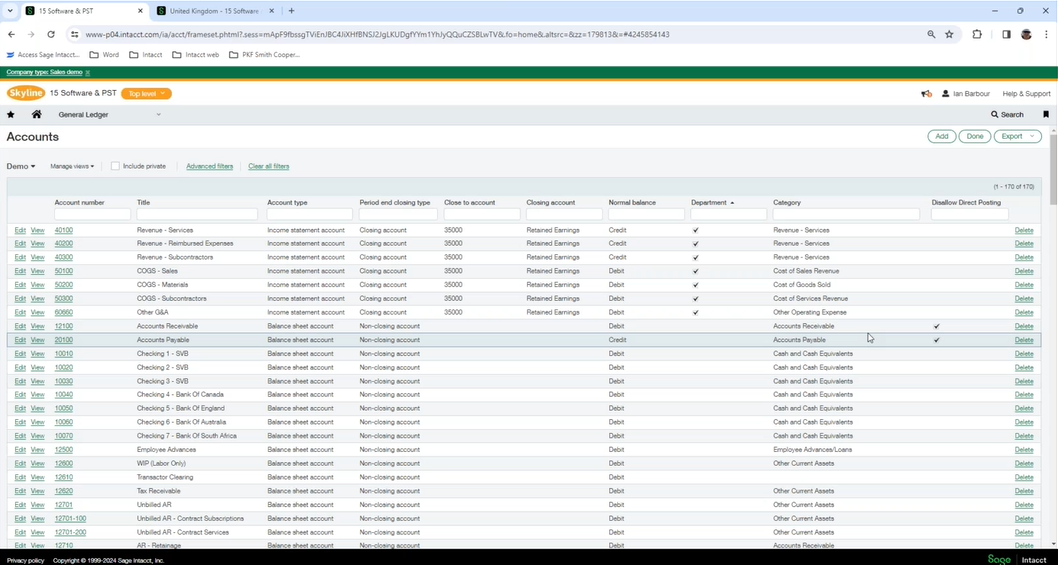
Task: Go back using browser back arrow
Action: (11, 34)
